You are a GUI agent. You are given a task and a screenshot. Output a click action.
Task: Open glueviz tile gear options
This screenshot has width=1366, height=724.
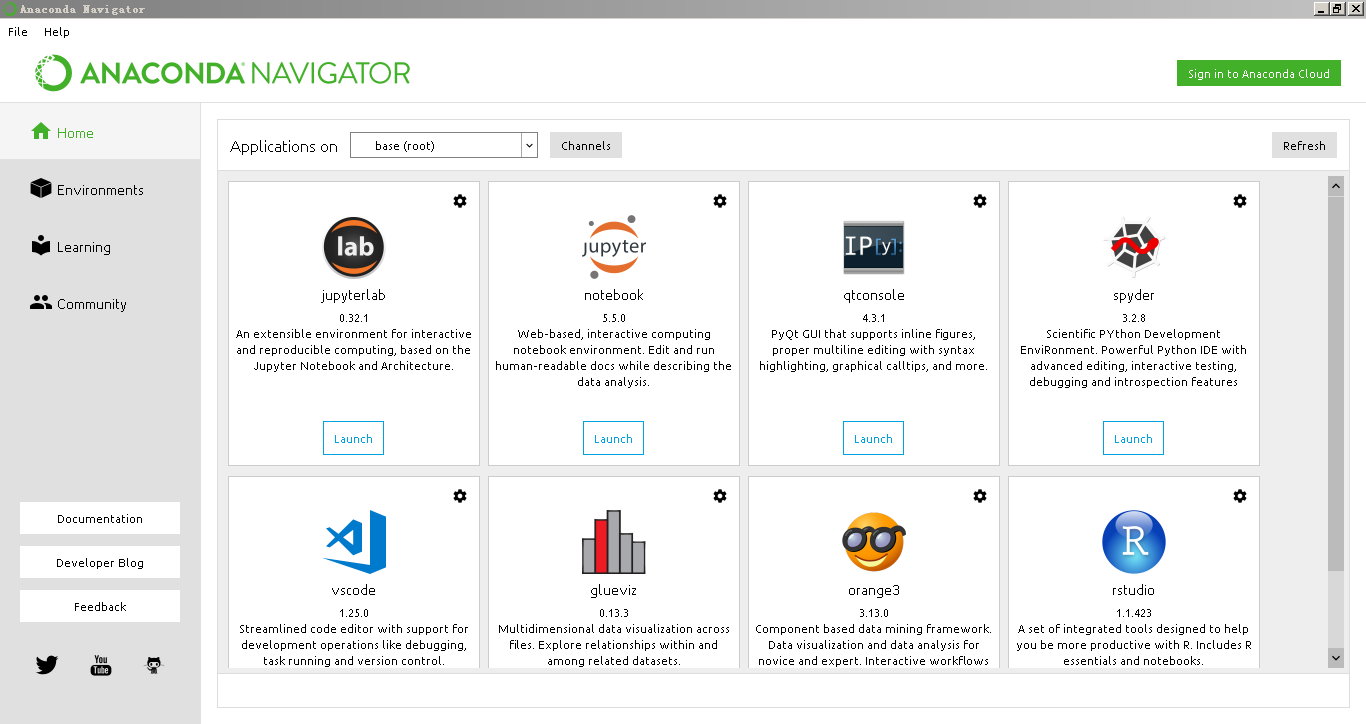pos(720,496)
